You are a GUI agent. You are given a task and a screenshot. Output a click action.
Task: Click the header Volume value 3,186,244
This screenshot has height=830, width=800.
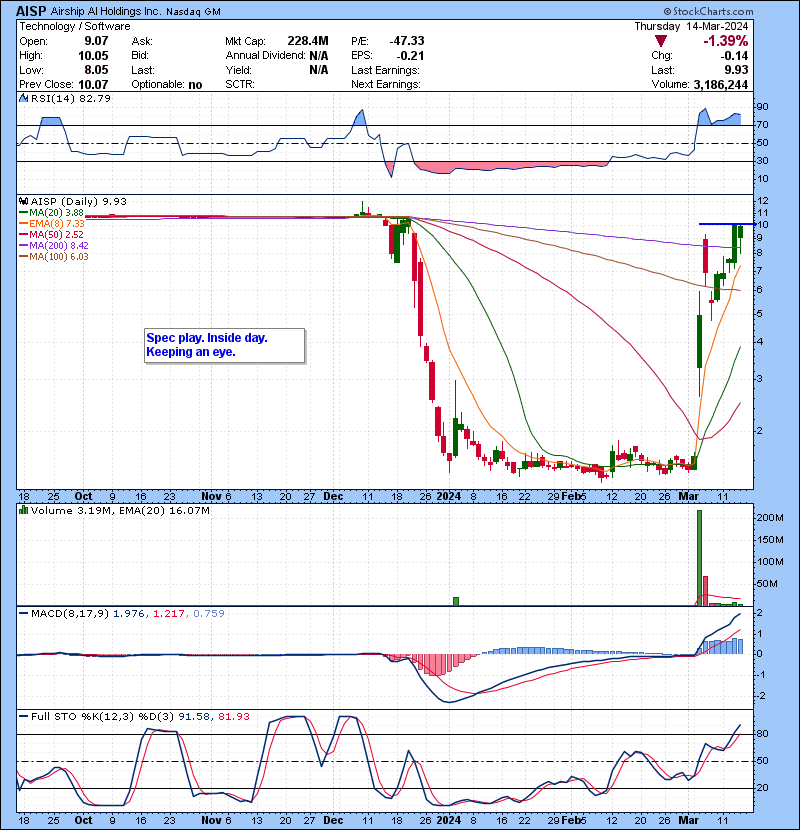tap(721, 85)
